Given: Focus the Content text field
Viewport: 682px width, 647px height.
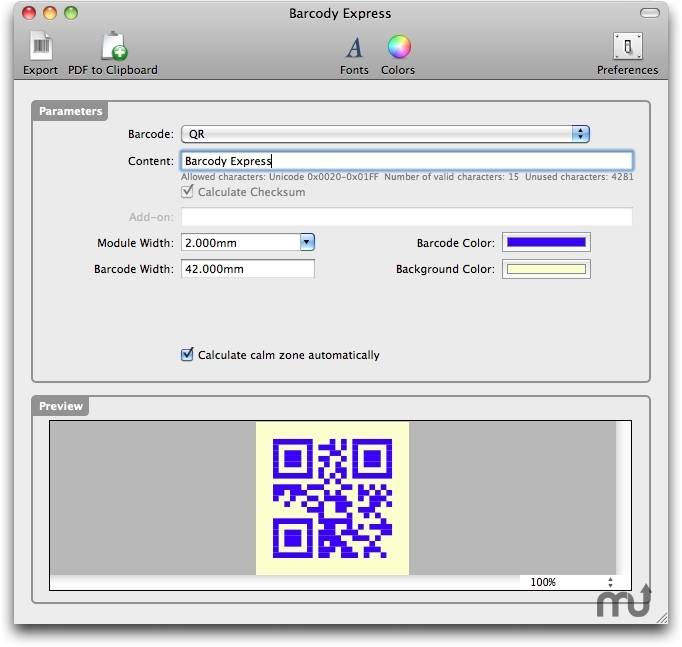Looking at the screenshot, I should click(x=407, y=161).
